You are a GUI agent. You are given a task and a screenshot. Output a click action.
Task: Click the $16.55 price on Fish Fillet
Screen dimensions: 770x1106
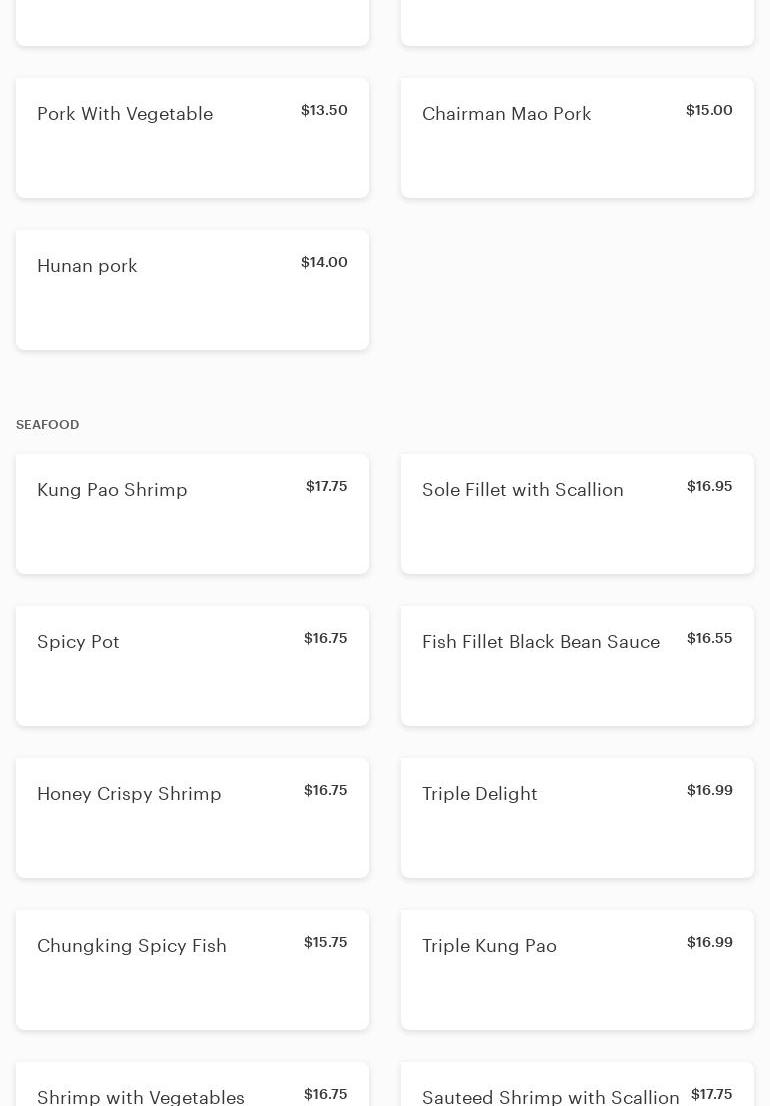click(x=709, y=638)
